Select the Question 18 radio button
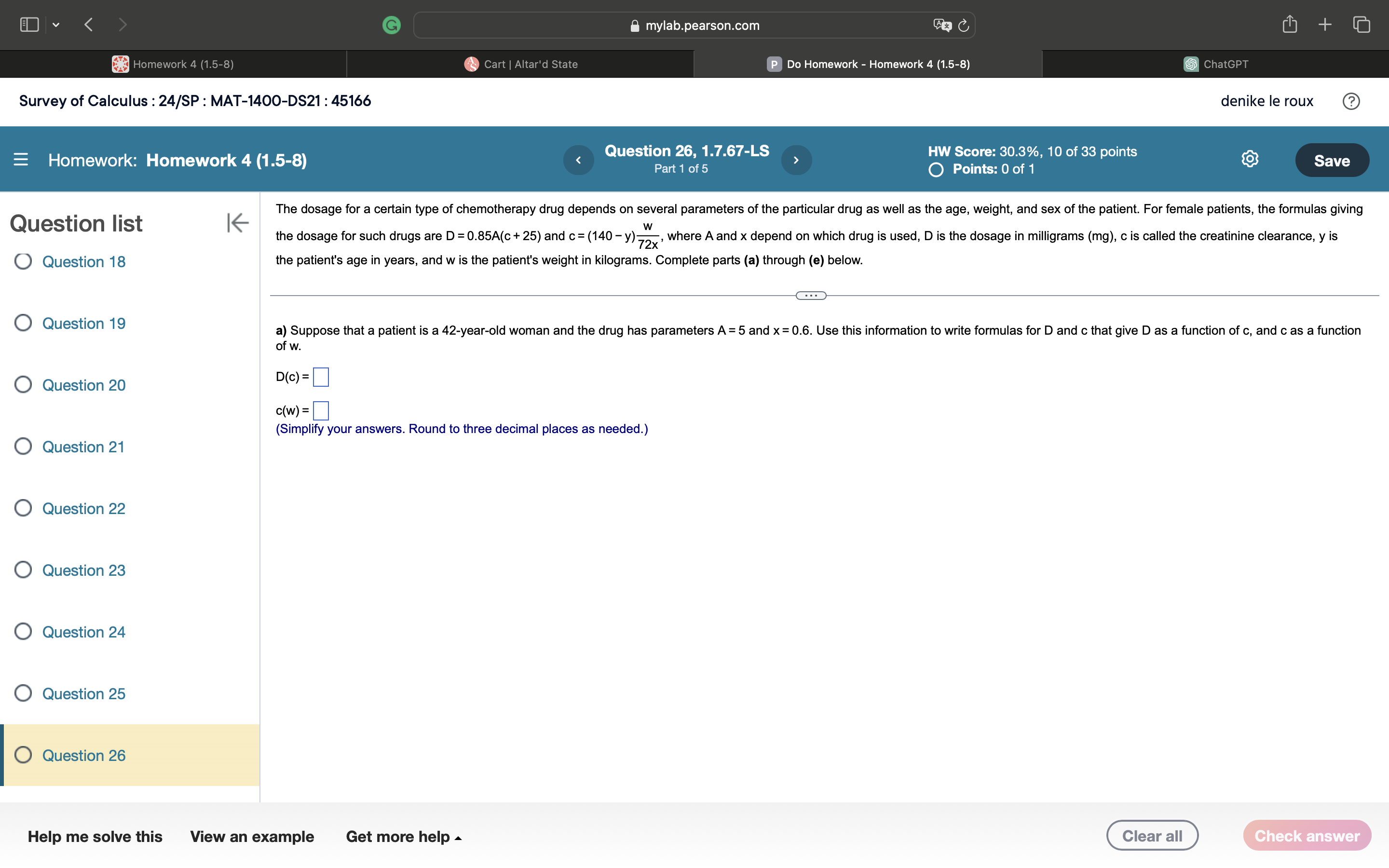The image size is (1389, 868). 23,261
